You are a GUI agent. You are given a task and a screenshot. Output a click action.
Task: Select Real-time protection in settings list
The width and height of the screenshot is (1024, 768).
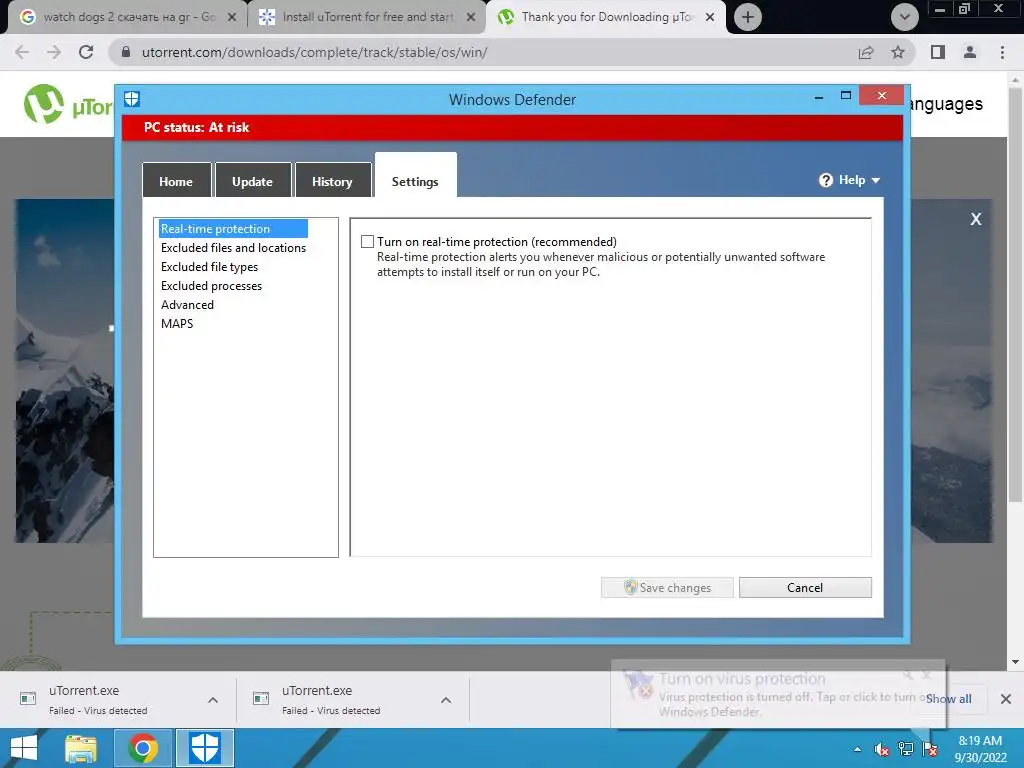click(x=232, y=229)
